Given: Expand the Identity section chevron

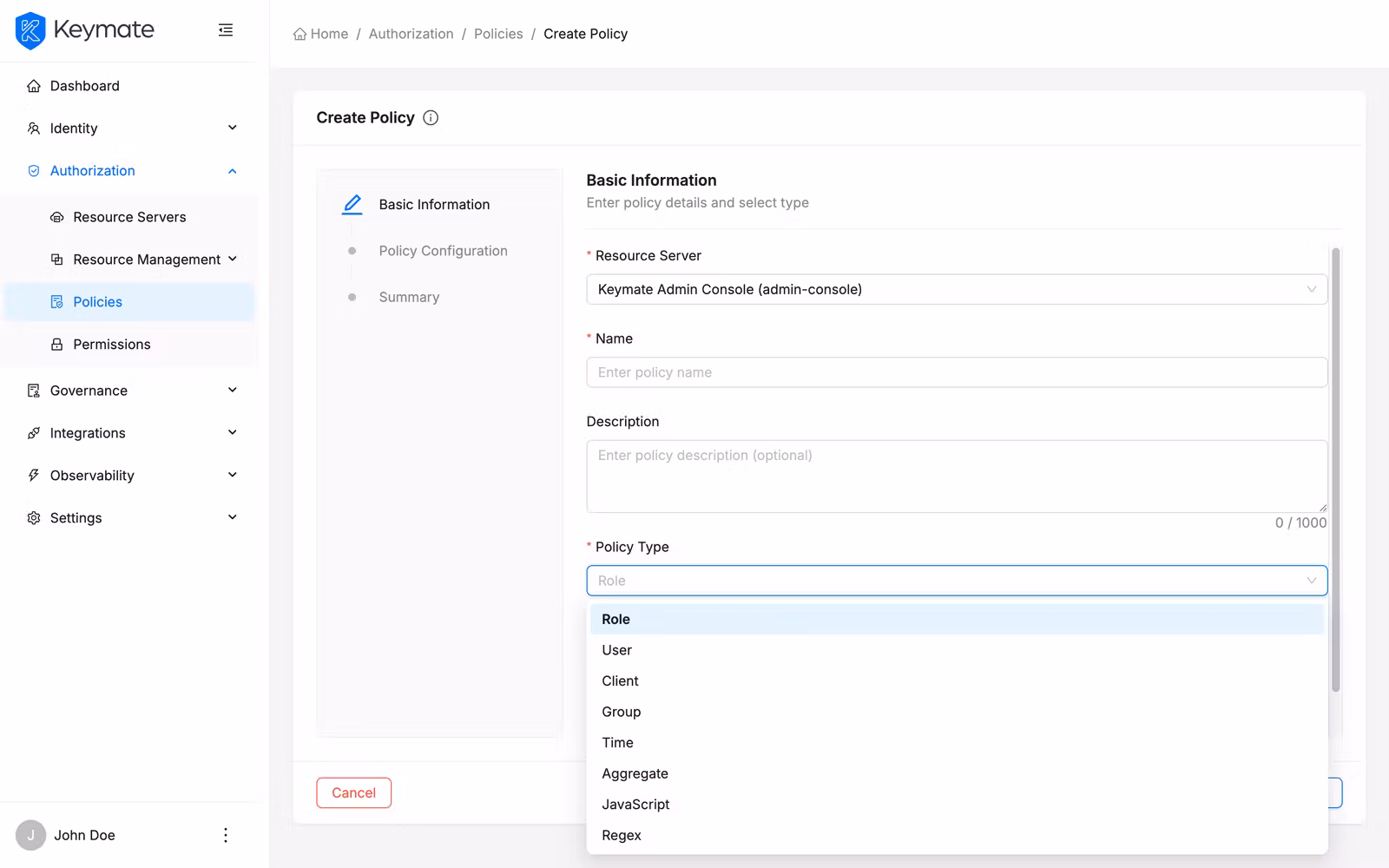Looking at the screenshot, I should click(x=232, y=128).
